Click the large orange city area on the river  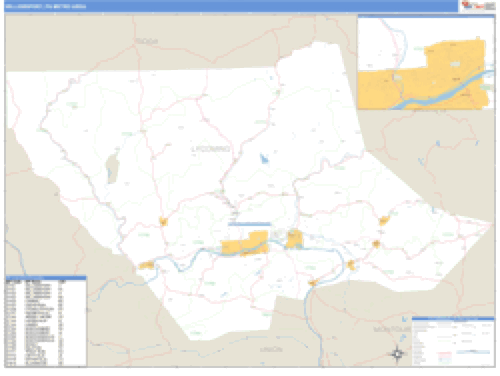[x=246, y=243]
